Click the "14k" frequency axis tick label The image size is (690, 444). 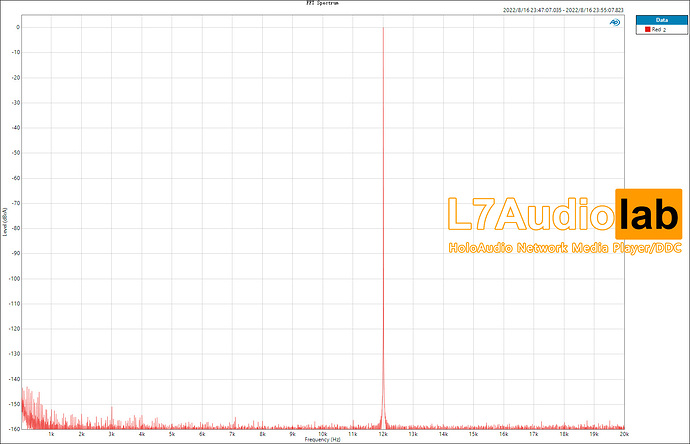pos(443,434)
